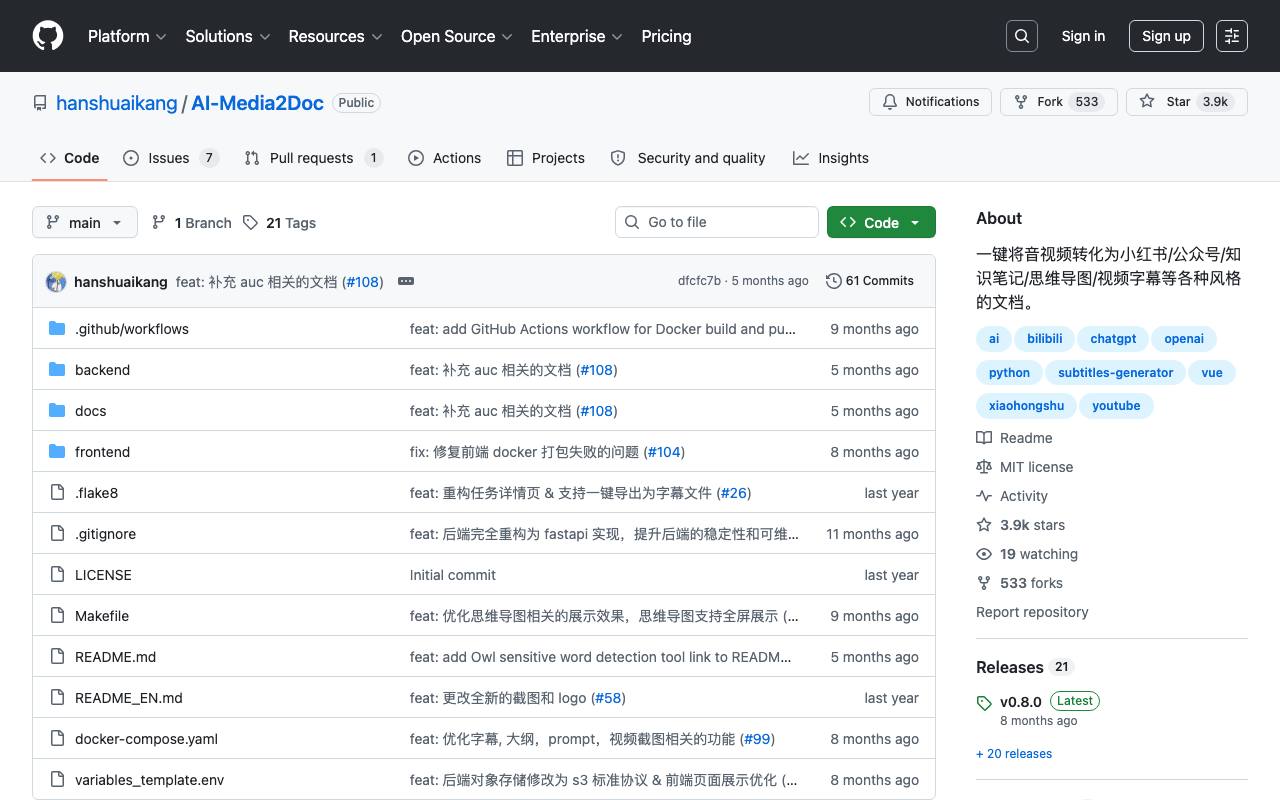
Task: Open the Pricing link
Action: [666, 36]
